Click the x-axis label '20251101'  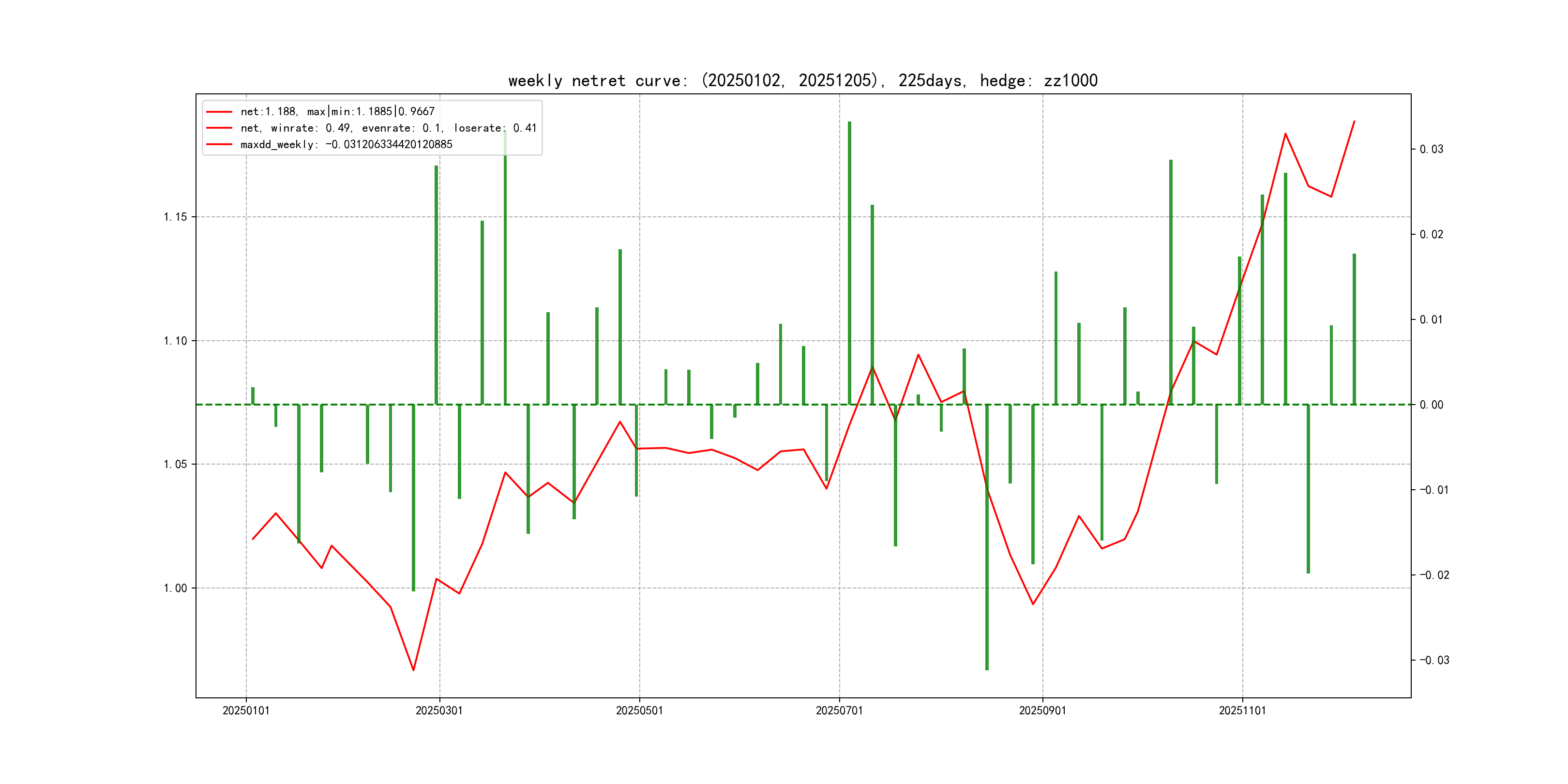coord(1242,710)
